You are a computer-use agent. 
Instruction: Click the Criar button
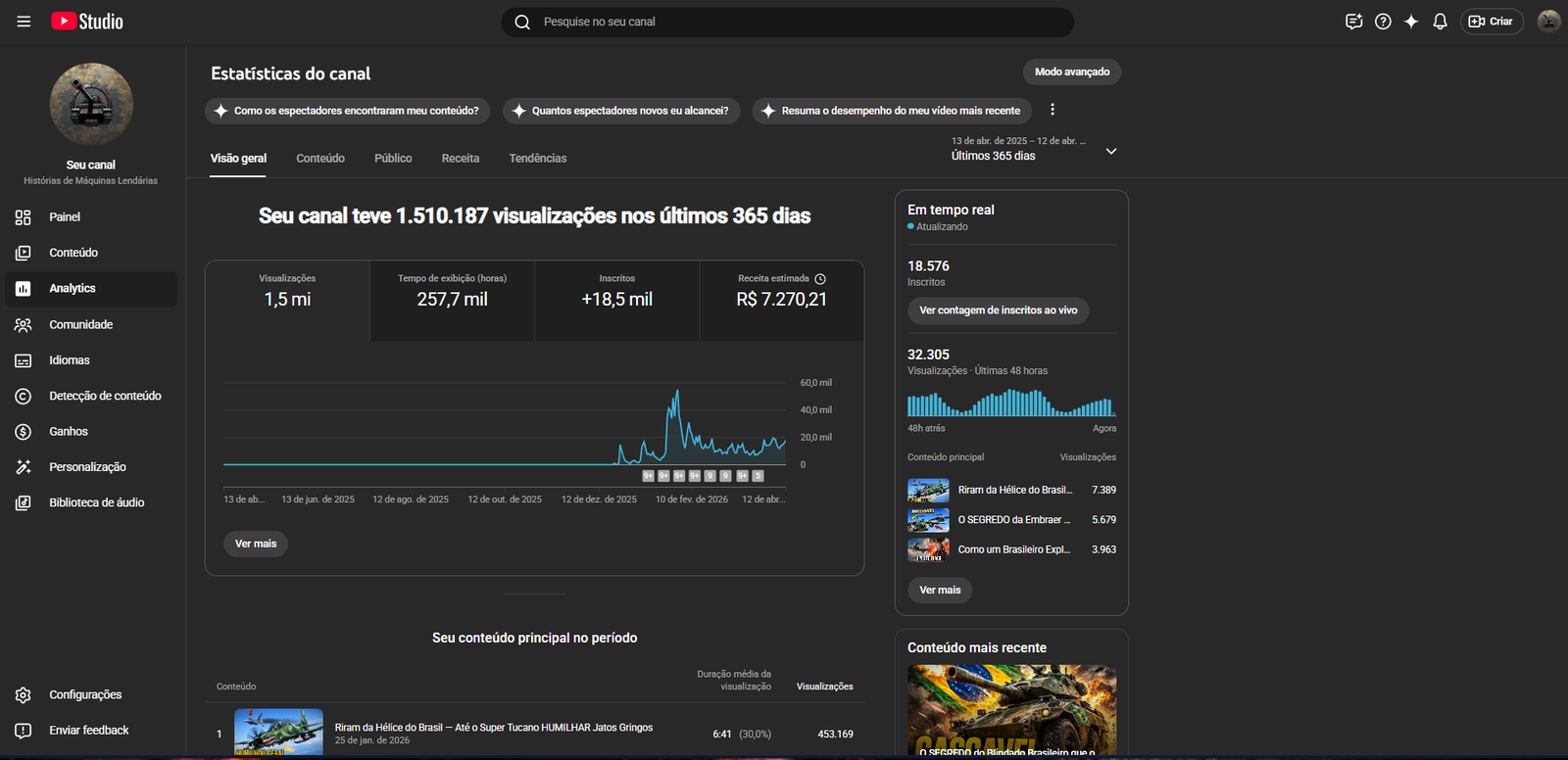[1491, 22]
